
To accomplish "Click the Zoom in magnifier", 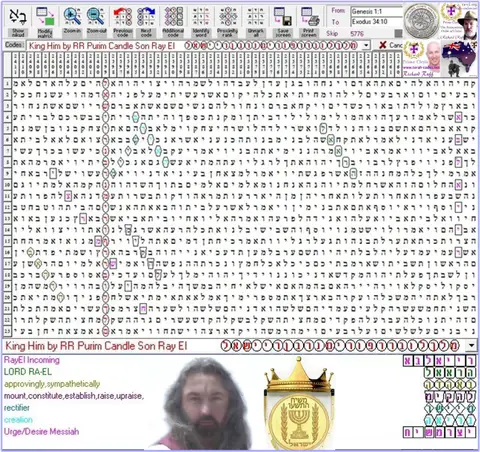I will click(x=72, y=22).
